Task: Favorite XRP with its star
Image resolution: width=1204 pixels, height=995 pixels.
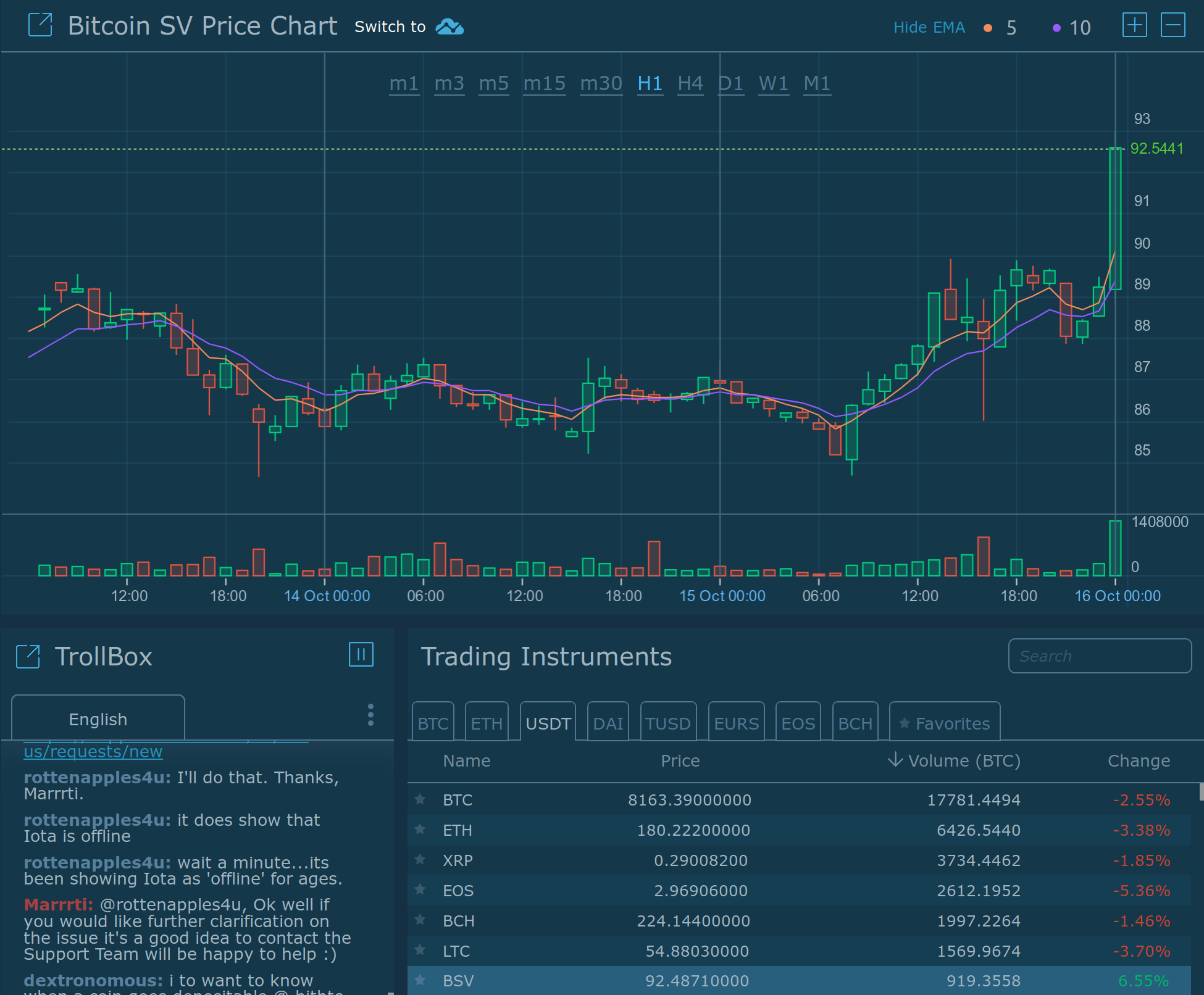Action: [x=420, y=859]
